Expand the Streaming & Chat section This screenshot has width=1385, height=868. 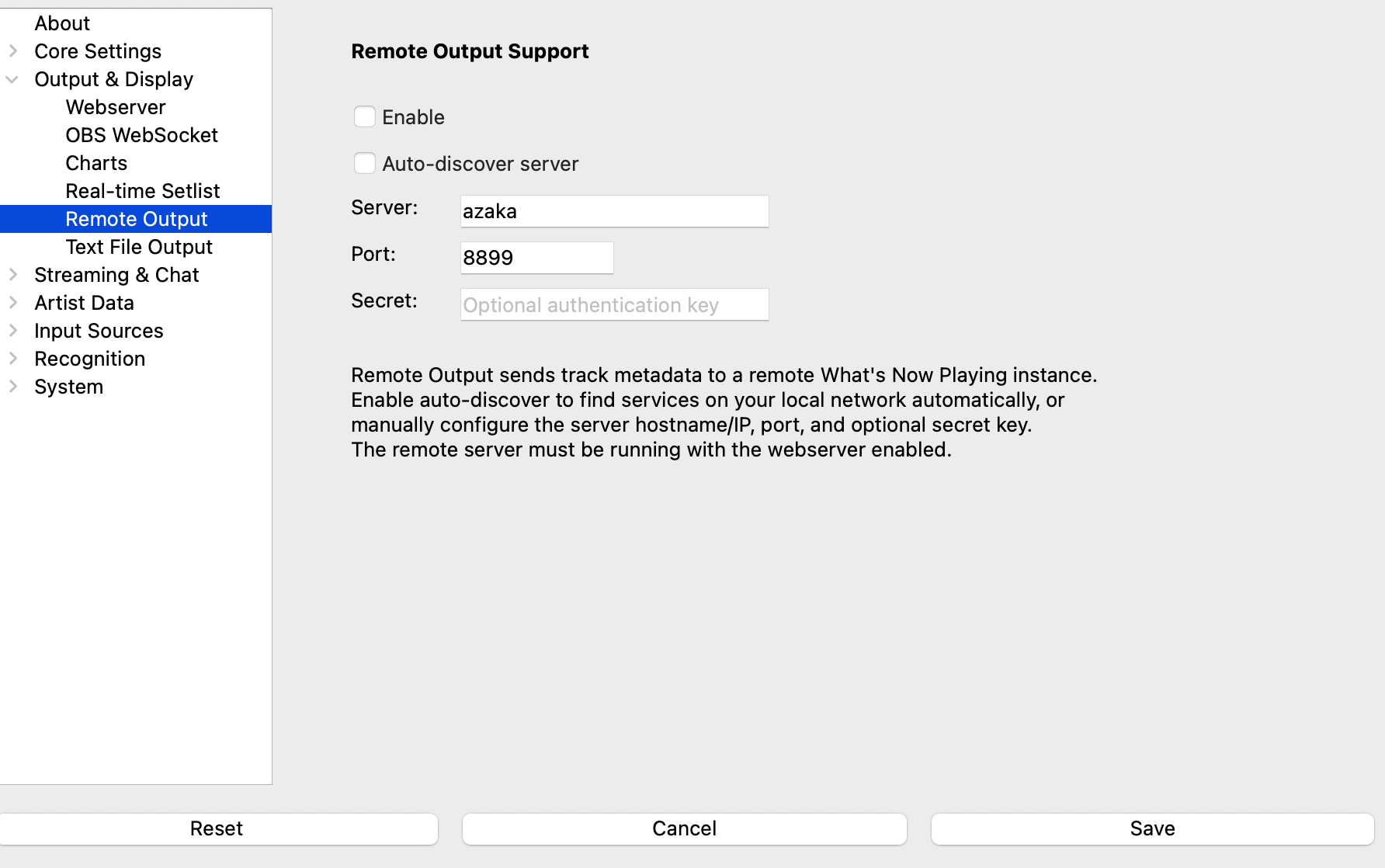[13, 275]
